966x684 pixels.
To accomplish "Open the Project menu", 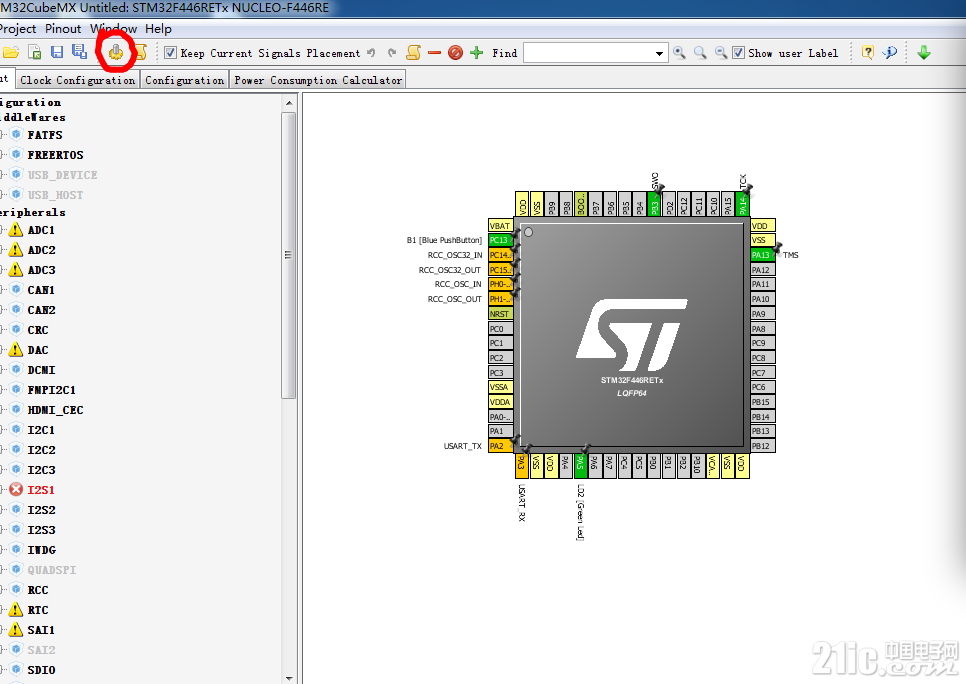I will (x=18, y=29).
